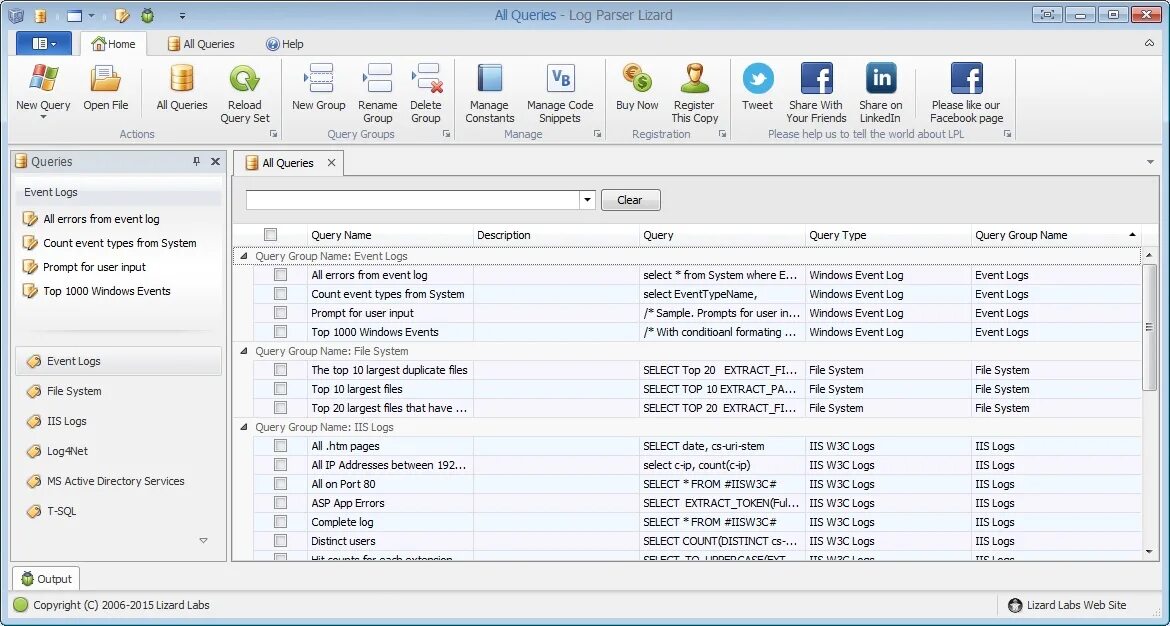The width and height of the screenshot is (1170, 626).
Task: Open quick access toolbar customize dropdown
Action: click(x=182, y=15)
